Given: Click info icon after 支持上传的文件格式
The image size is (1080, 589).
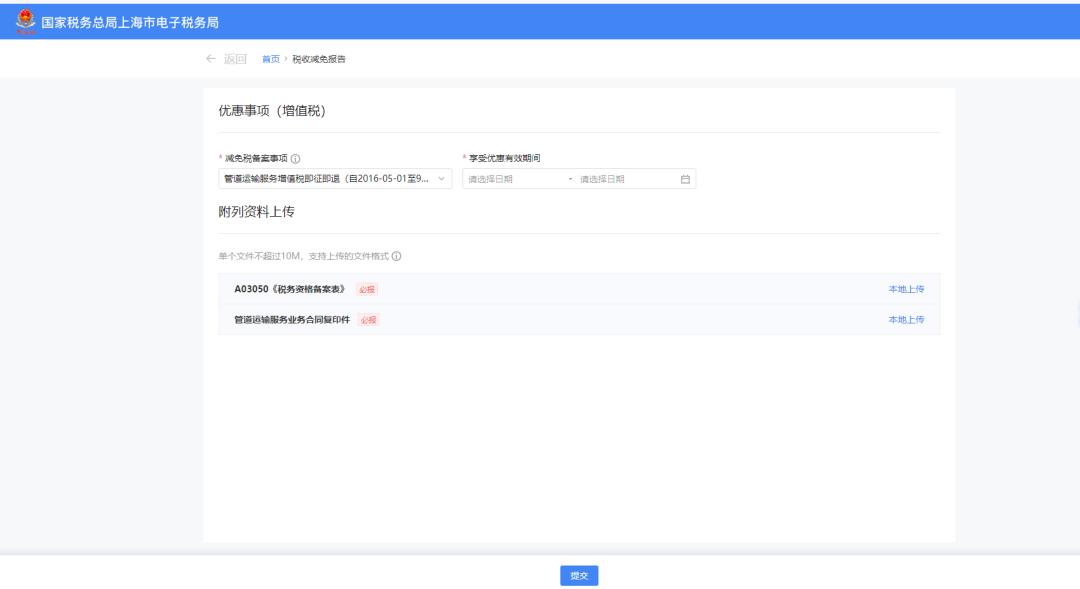Looking at the screenshot, I should point(397,256).
